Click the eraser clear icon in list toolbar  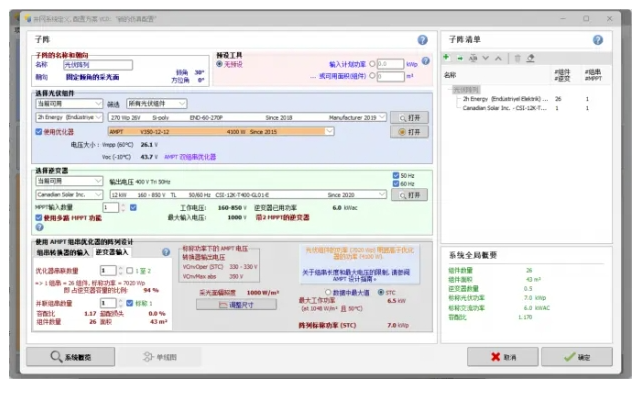(531, 58)
